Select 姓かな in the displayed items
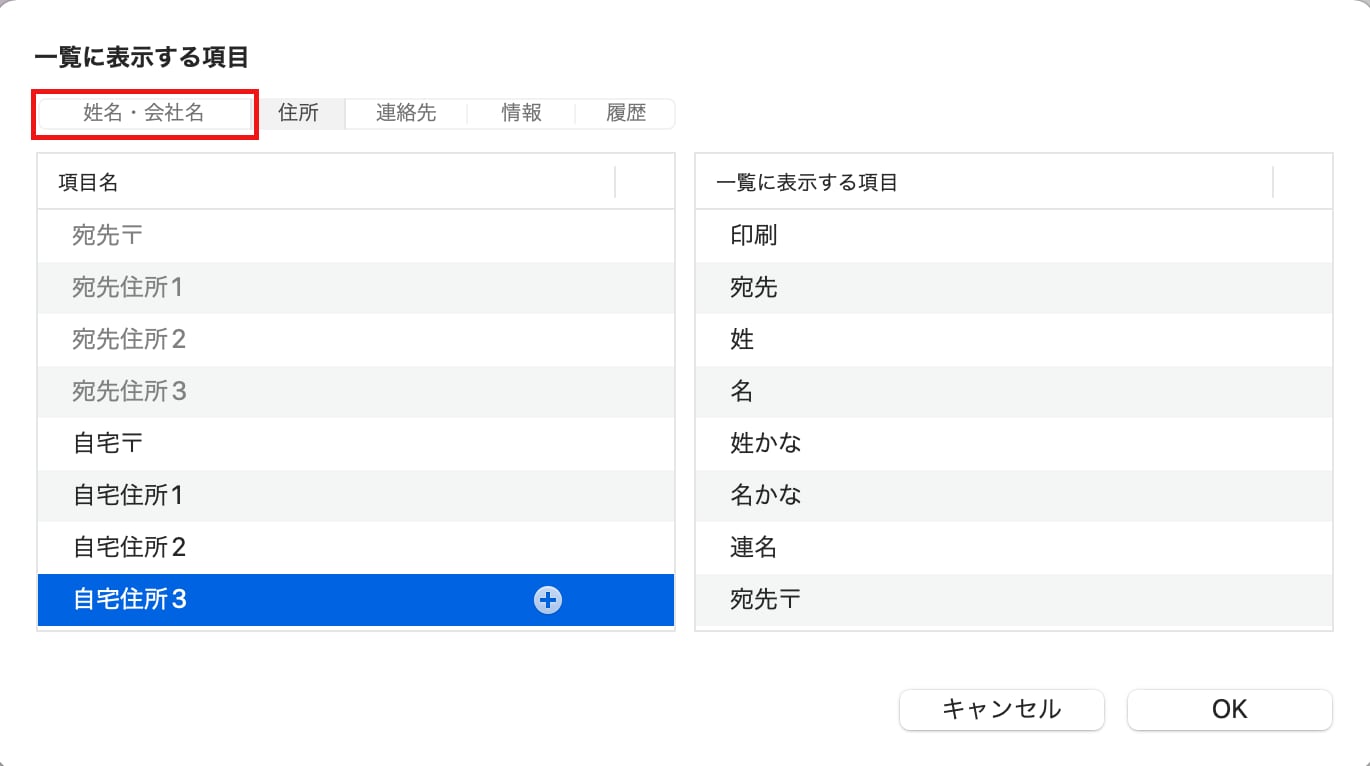This screenshot has height=766, width=1370. click(x=1013, y=444)
